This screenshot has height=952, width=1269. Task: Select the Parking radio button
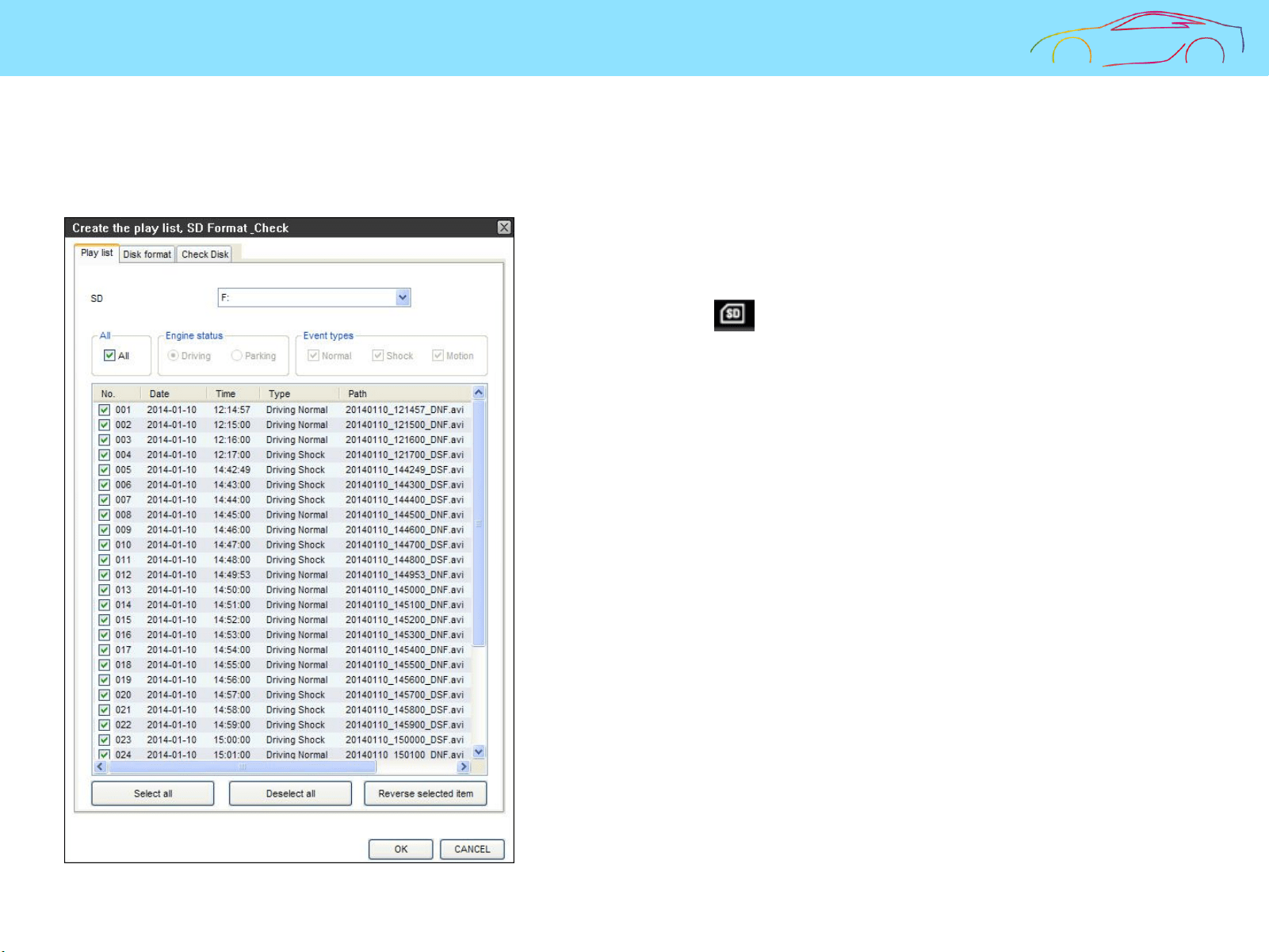pyautogui.click(x=236, y=355)
